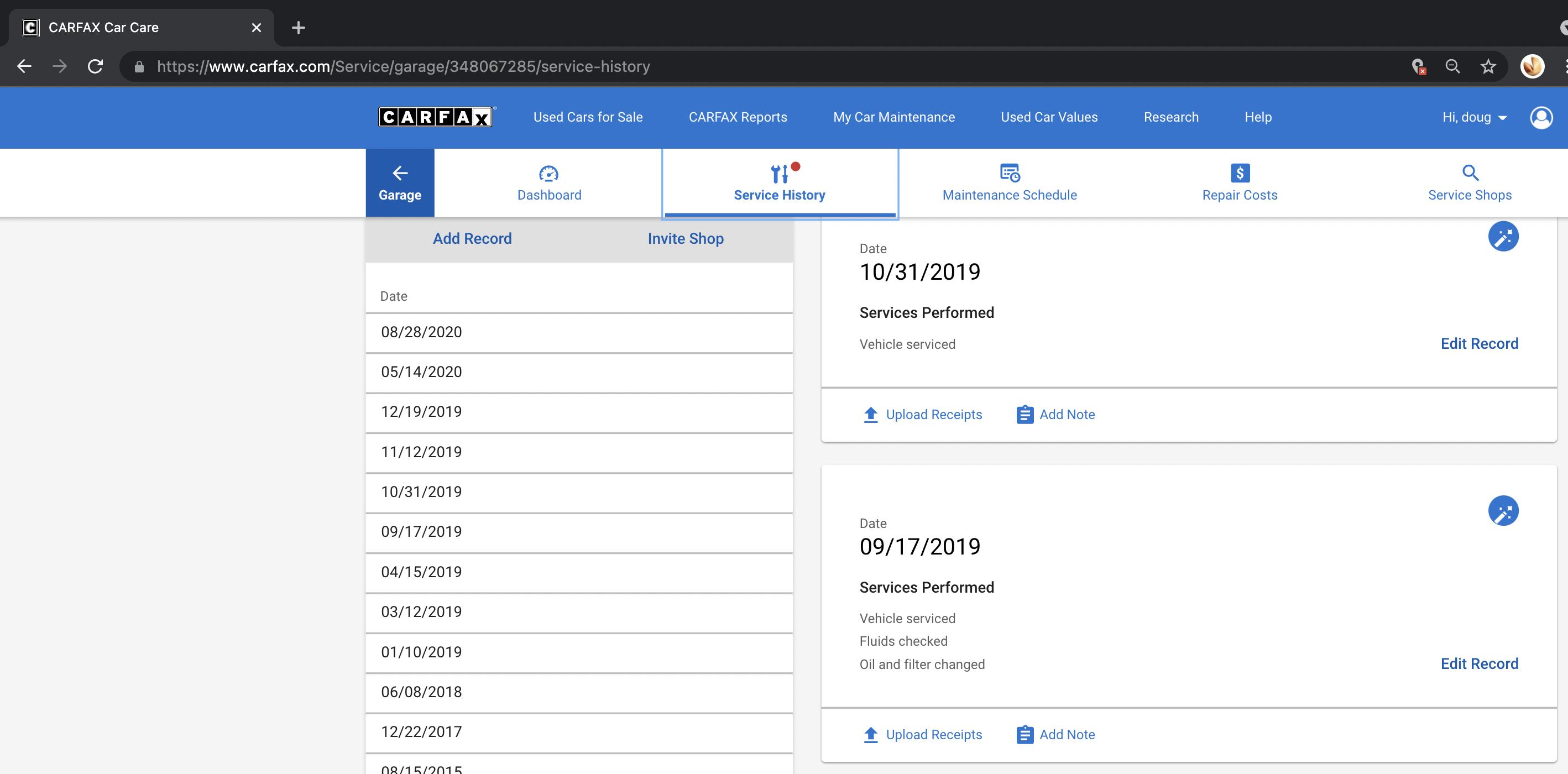Viewport: 1568px width, 774px height.
Task: Click the Dashboard gauge icon
Action: pyautogui.click(x=548, y=174)
